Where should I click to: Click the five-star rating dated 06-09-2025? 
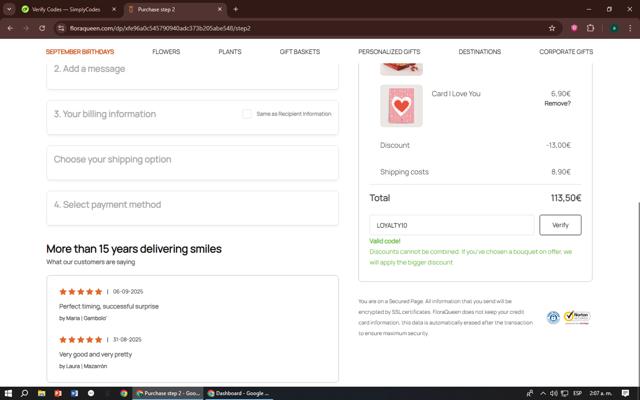(80, 291)
